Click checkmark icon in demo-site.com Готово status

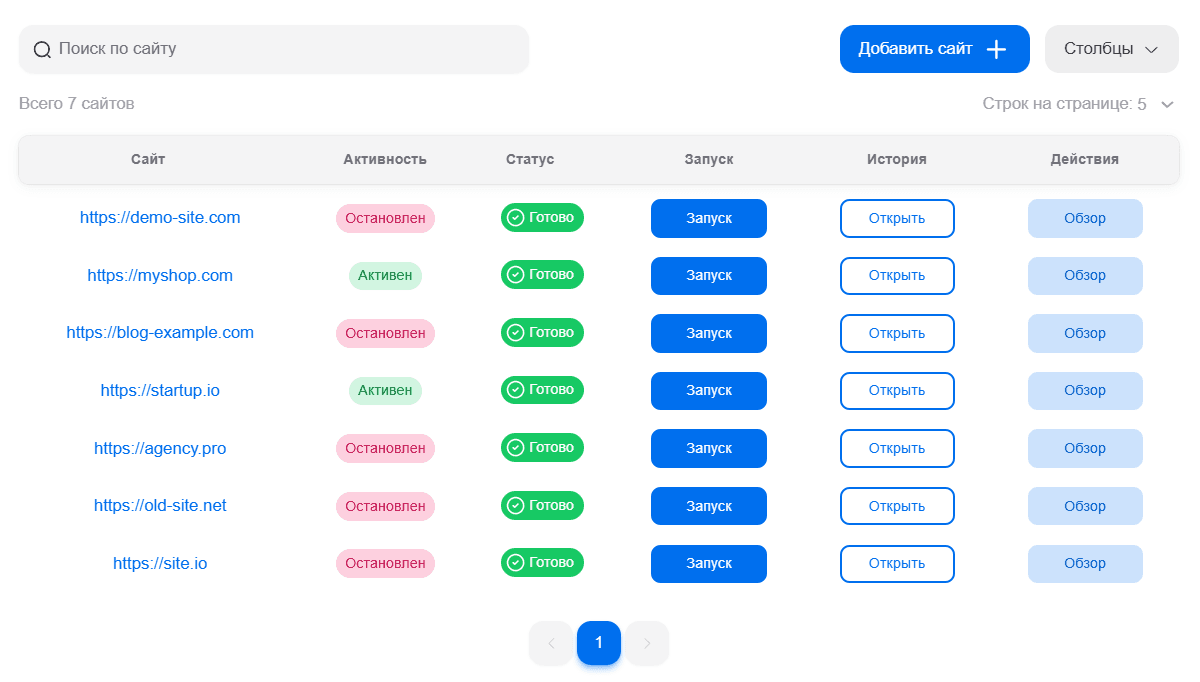coord(516,218)
